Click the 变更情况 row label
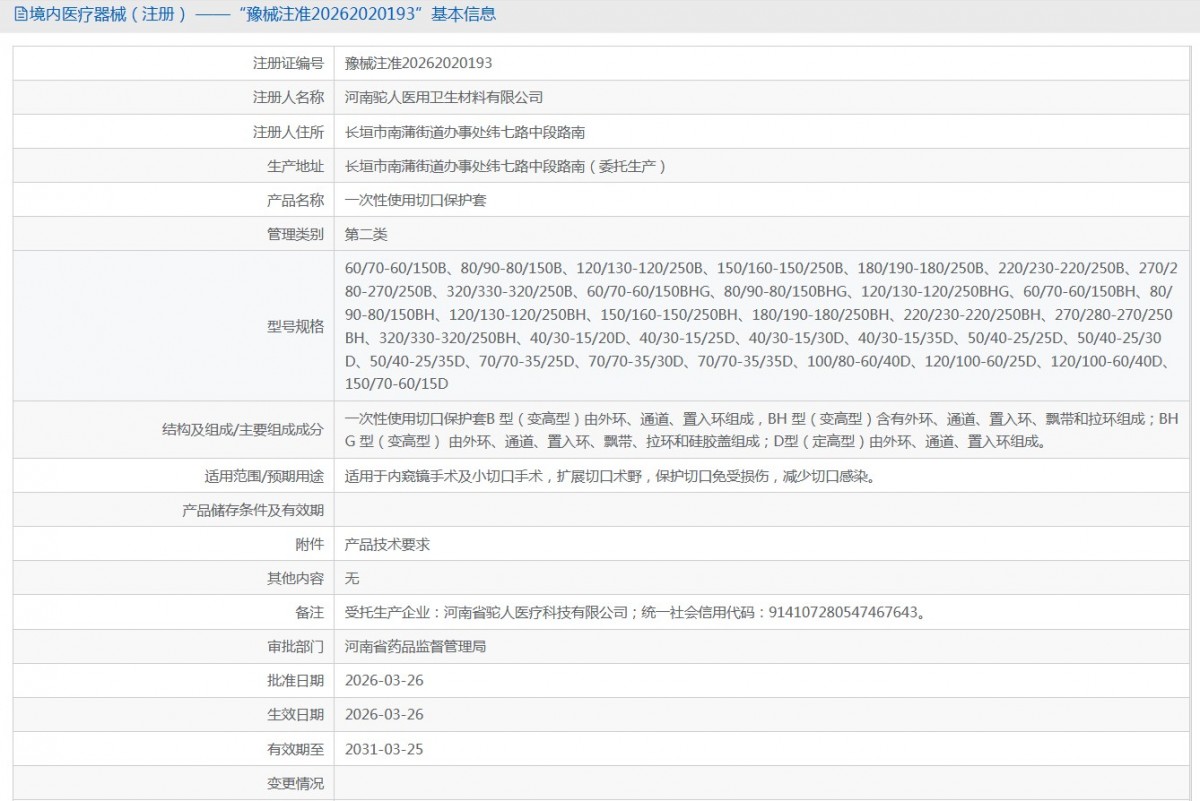Screen dimensions: 1200x801 295,783
